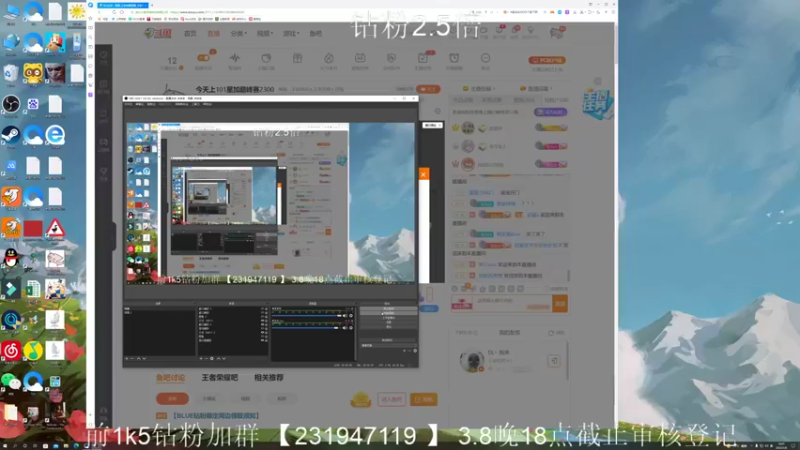This screenshot has width=800, height=450.
Task: Go to 首页 in the Douyu navigation
Action: click(x=190, y=34)
